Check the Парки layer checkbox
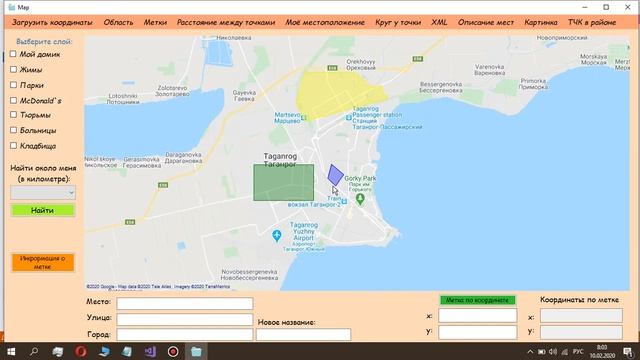 click(13, 85)
